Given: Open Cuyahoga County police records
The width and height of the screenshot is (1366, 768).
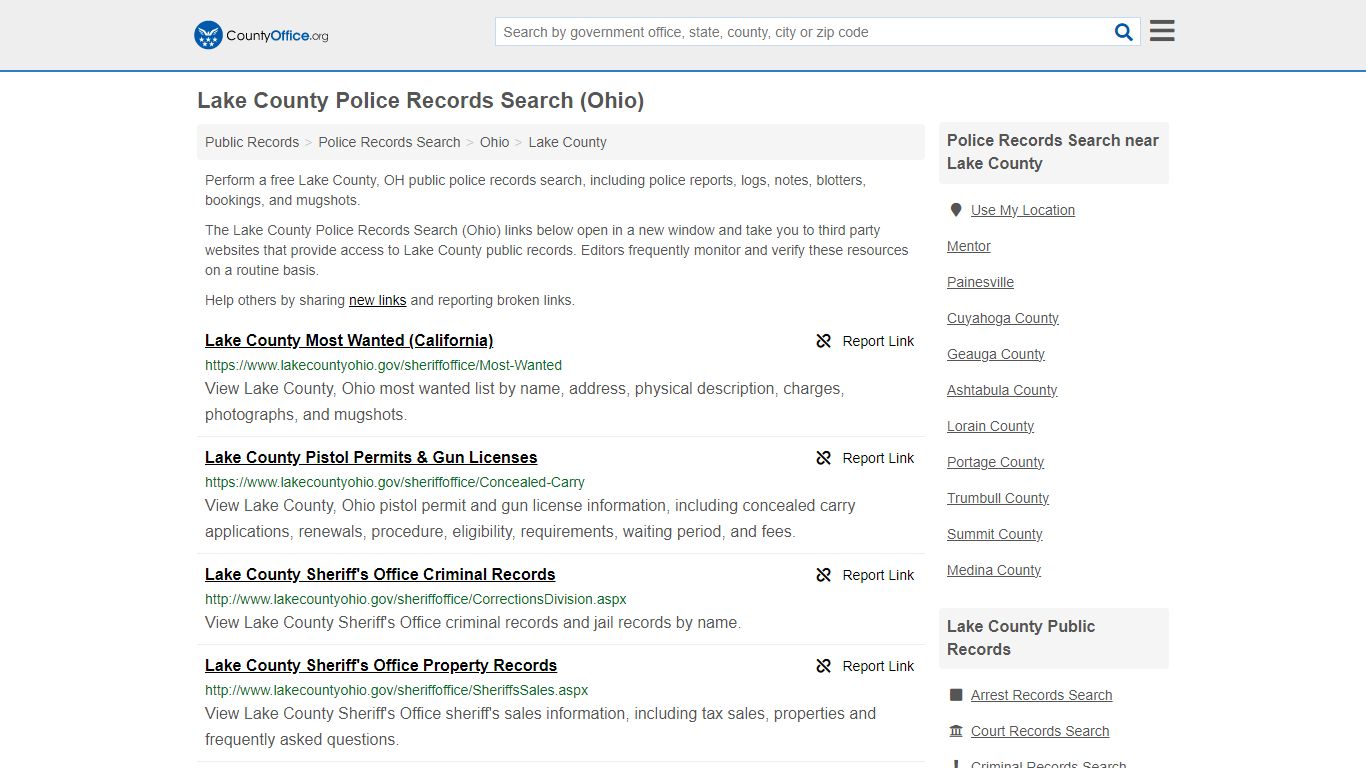Looking at the screenshot, I should click(x=1003, y=318).
